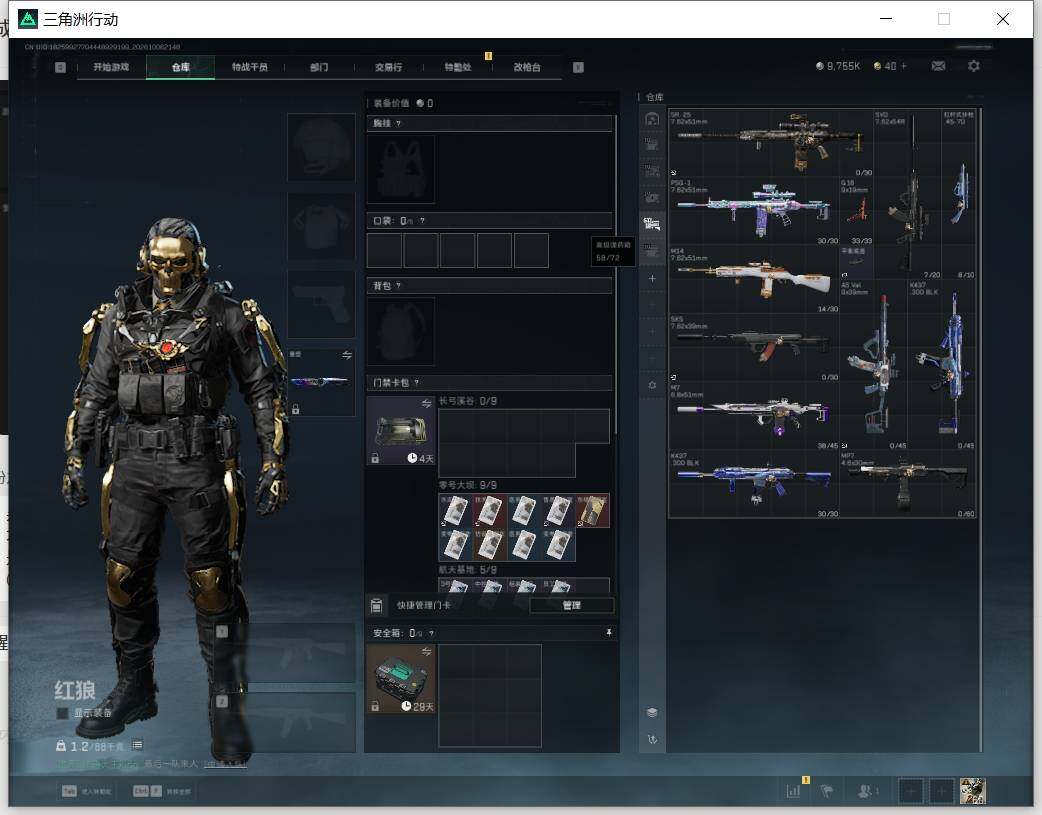Open the 部门 tab
The width and height of the screenshot is (1042, 815).
tap(319, 67)
